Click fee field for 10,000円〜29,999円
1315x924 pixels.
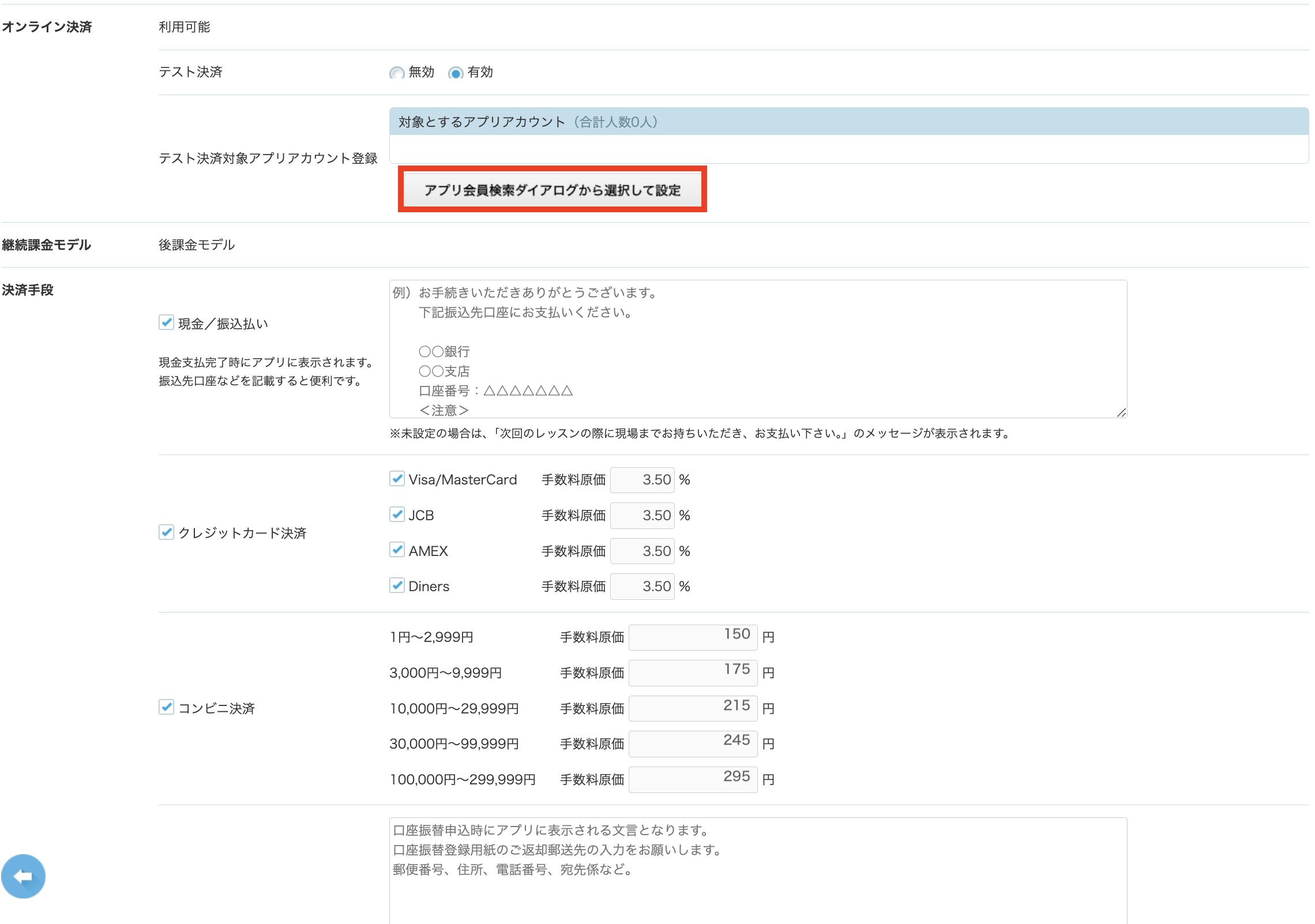click(693, 709)
